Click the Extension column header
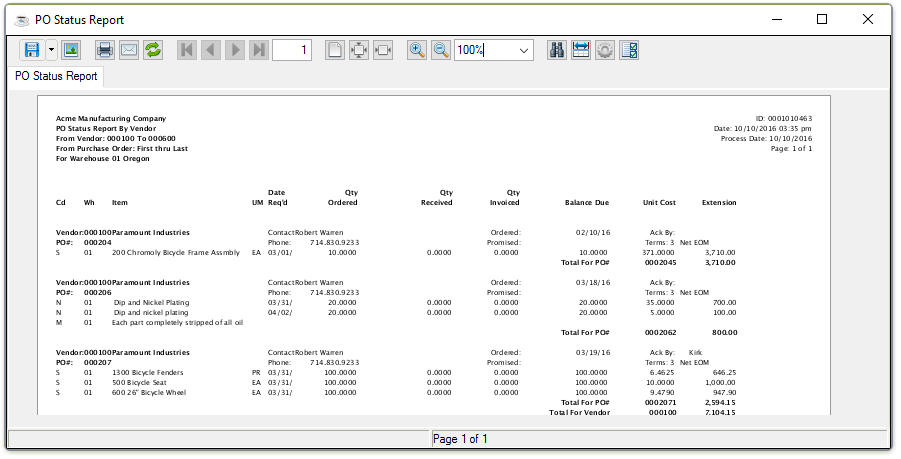 719,203
